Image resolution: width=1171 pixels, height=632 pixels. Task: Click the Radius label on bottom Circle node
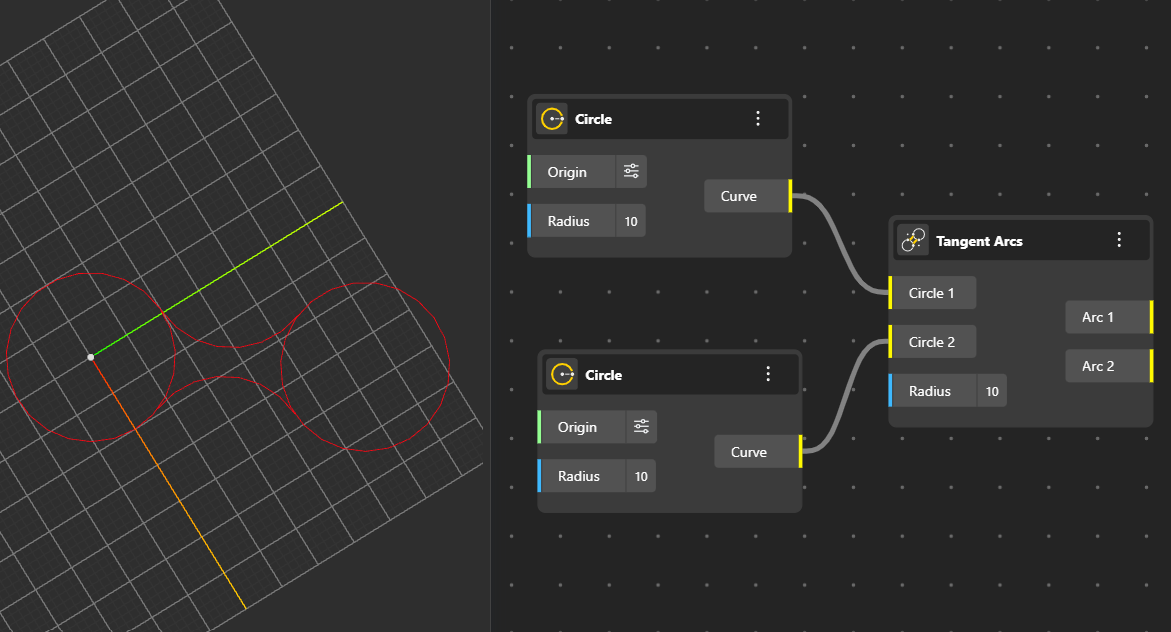(579, 476)
